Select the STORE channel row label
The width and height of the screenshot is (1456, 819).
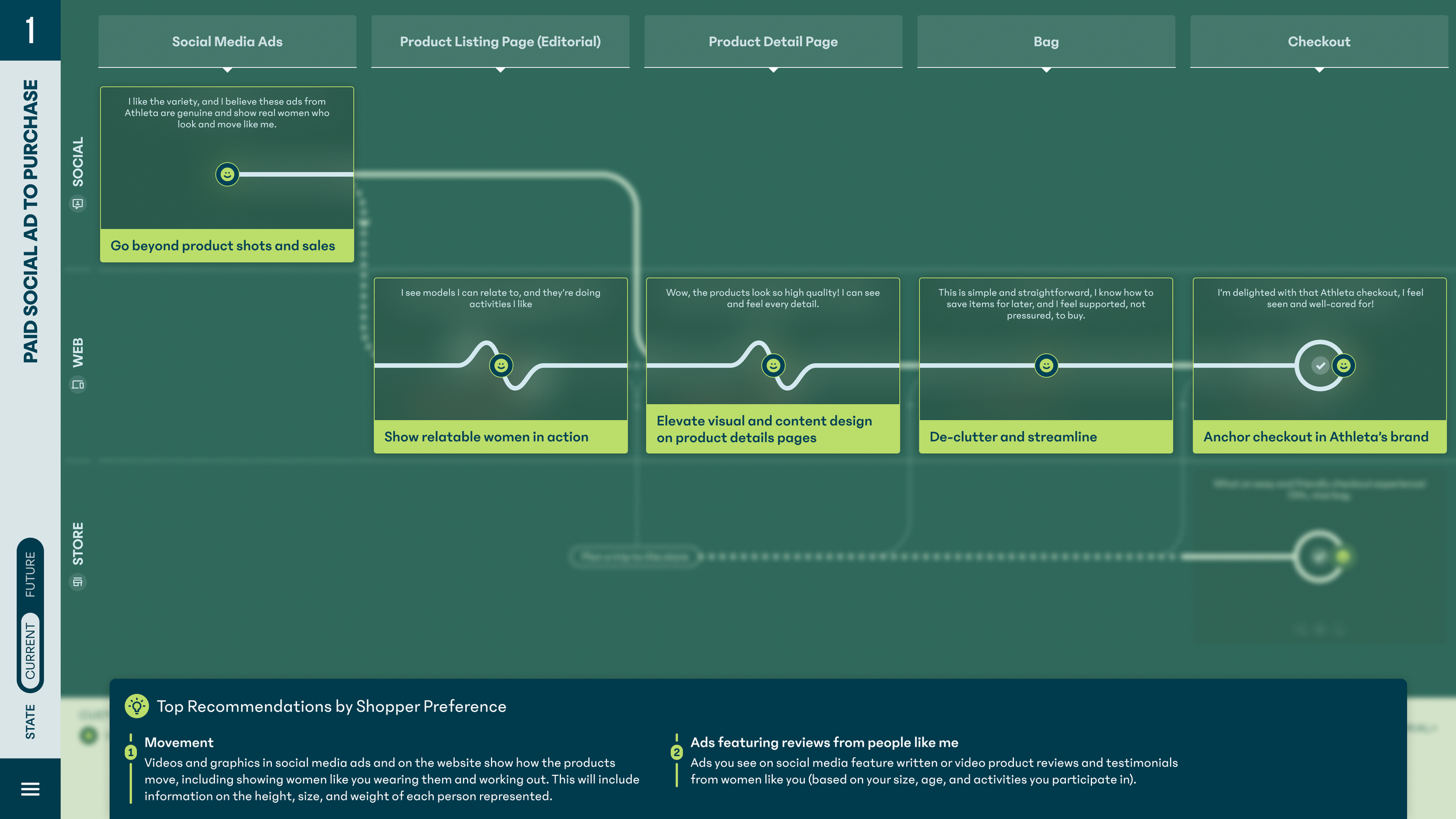77,544
